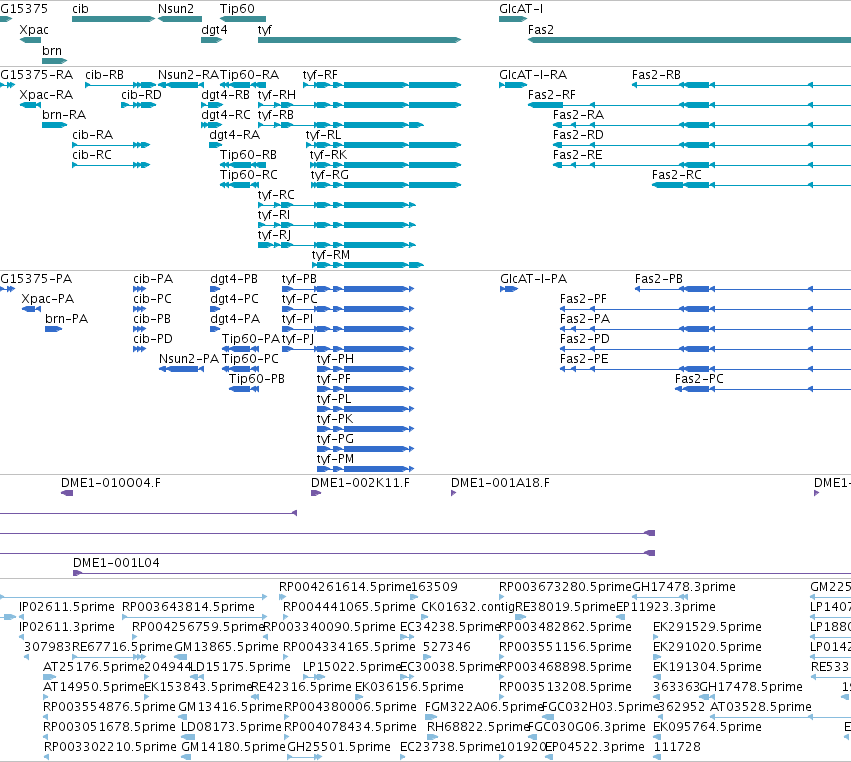The height and width of the screenshot is (762, 851).
Task: Click the Tip60-RA transcript label
Action: [250, 75]
